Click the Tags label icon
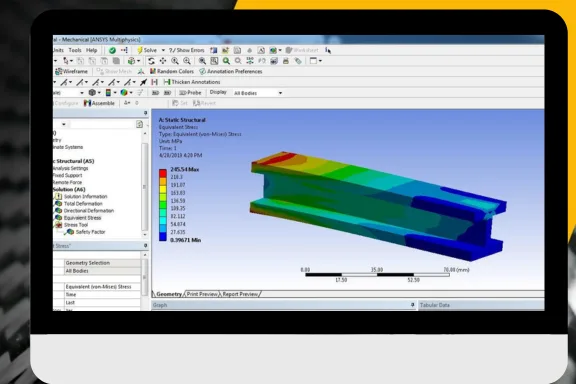576x384 pixels. pyautogui.click(x=298, y=61)
